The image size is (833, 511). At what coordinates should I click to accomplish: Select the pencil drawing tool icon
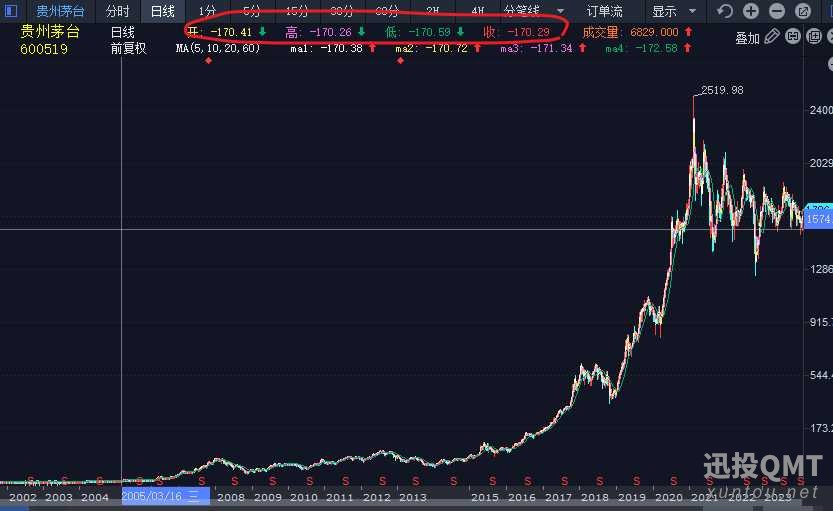tap(772, 37)
